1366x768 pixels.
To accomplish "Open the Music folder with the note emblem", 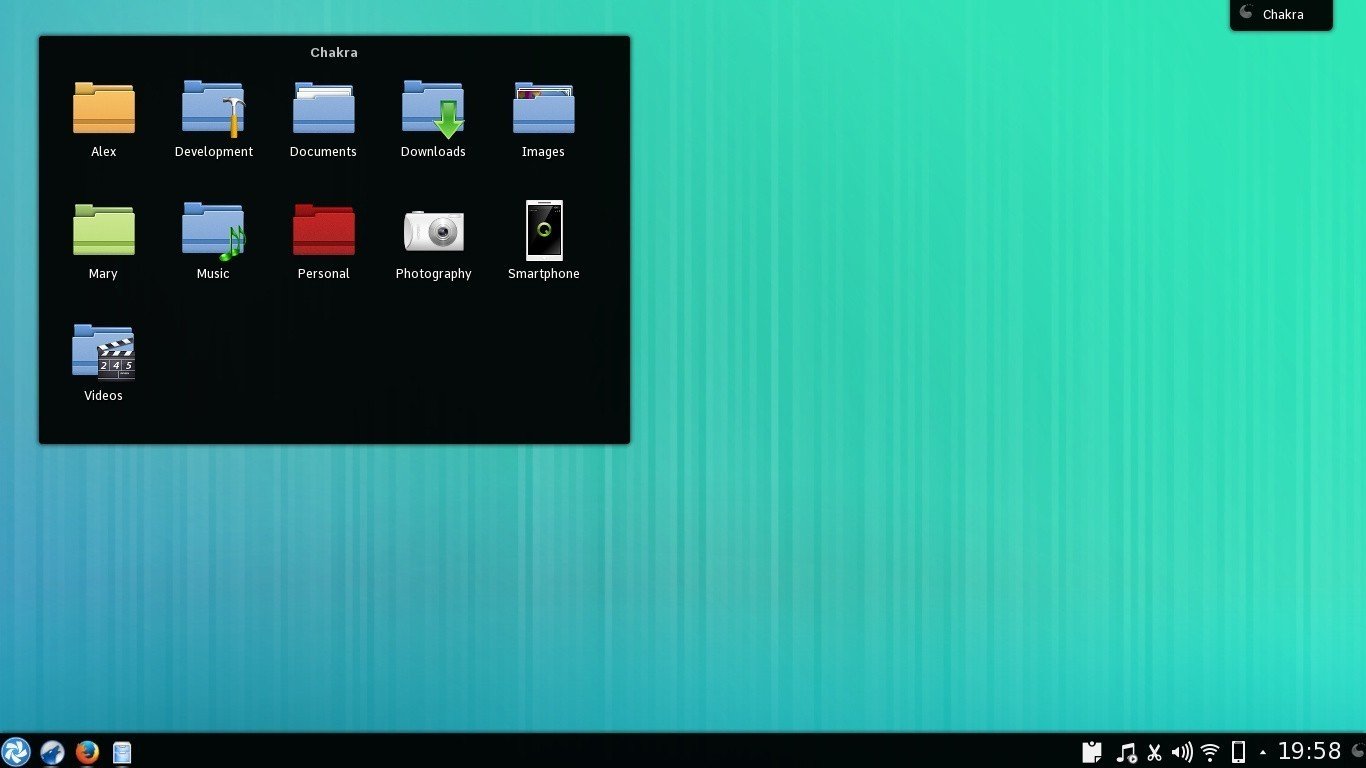I will [x=213, y=231].
